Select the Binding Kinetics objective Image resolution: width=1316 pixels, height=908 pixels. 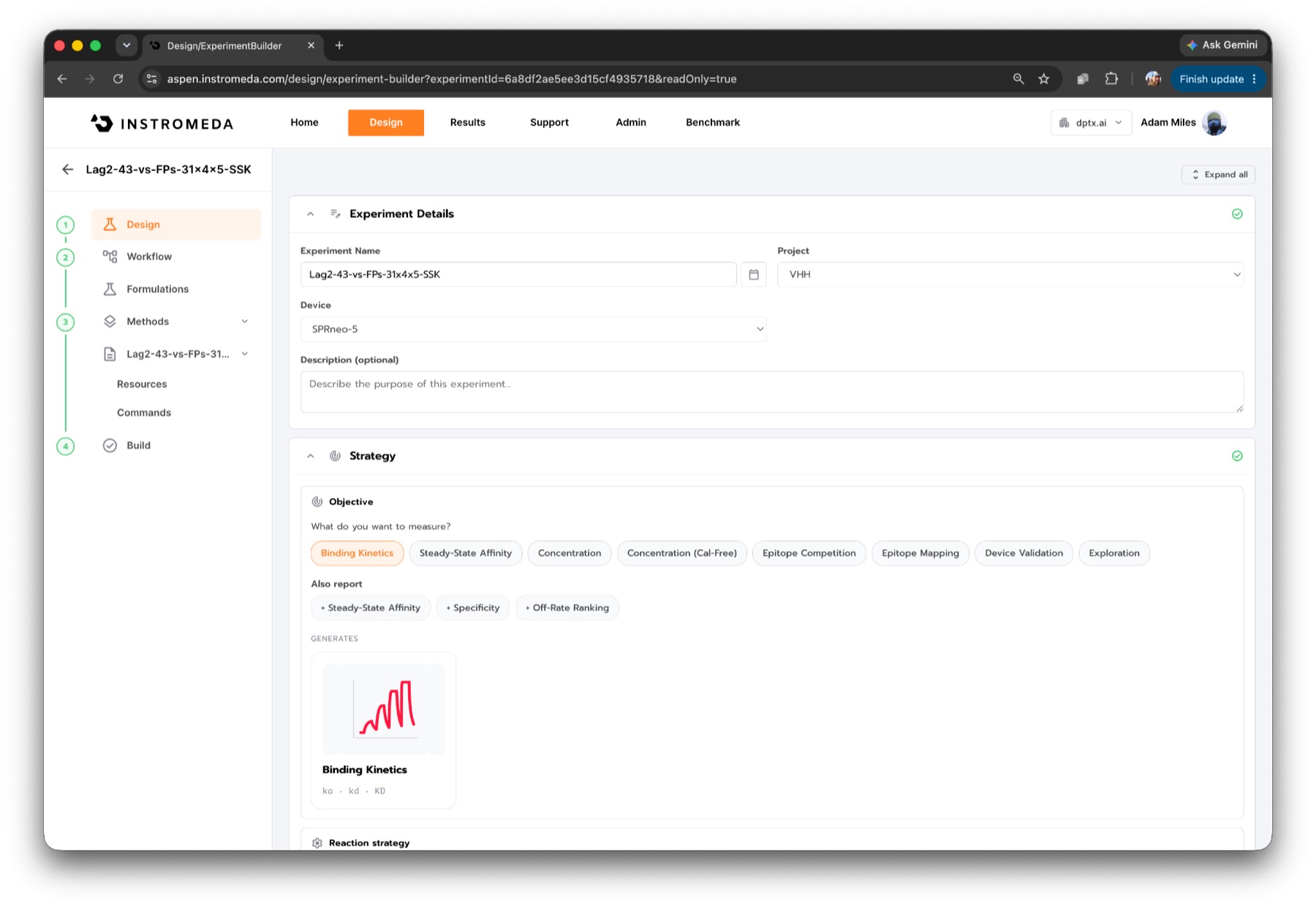(x=357, y=553)
